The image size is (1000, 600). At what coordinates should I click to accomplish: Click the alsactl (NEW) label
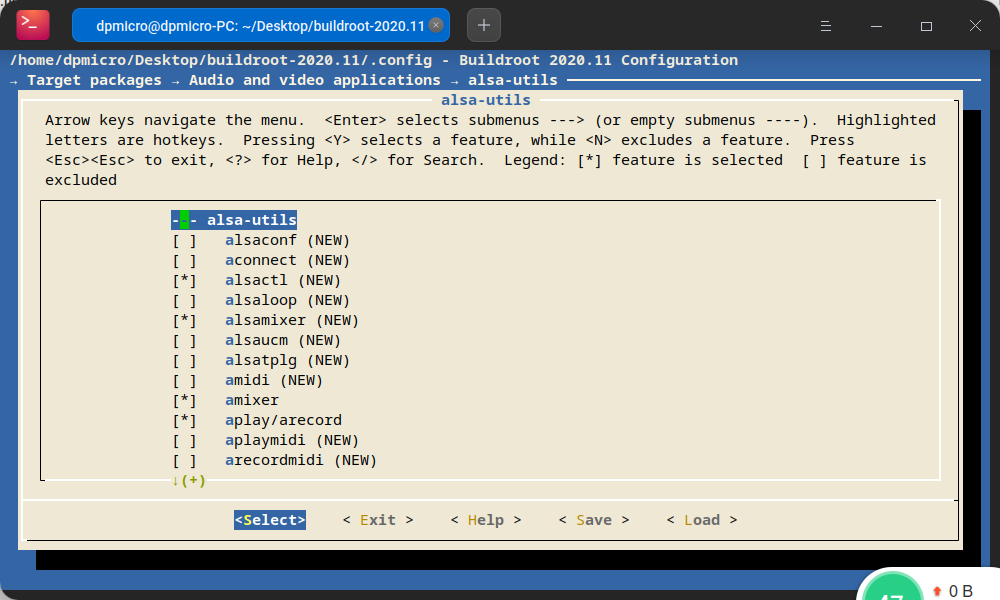283,281
